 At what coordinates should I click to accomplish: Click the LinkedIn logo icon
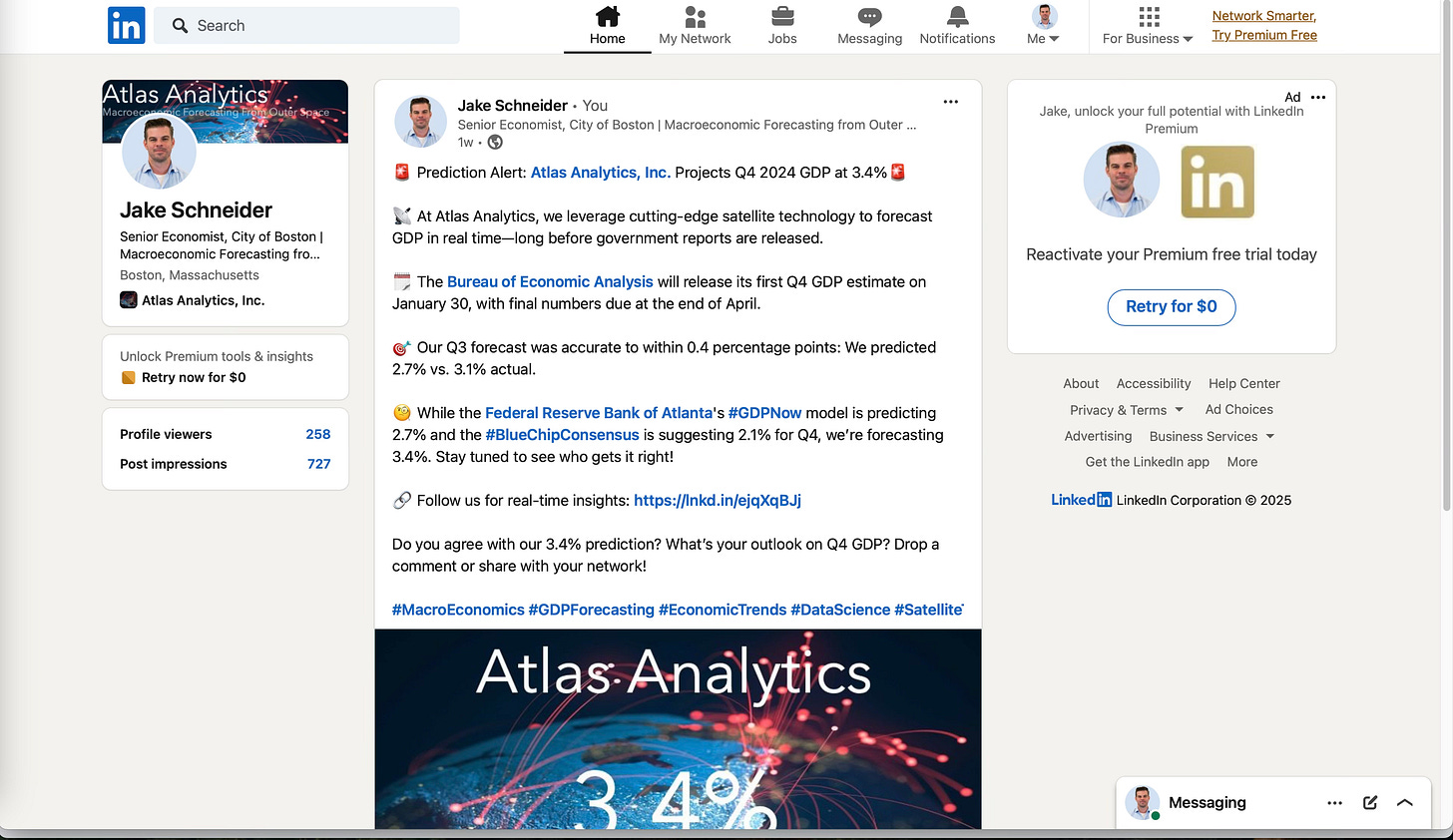(126, 25)
